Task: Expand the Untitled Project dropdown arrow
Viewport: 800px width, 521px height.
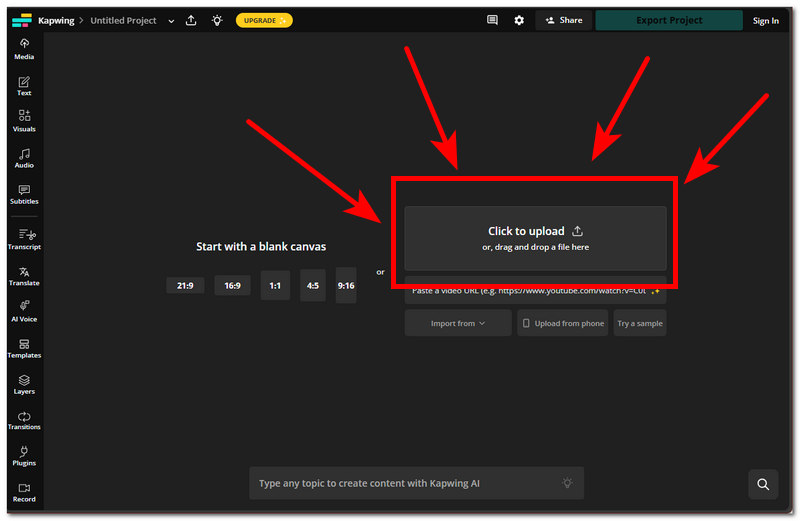Action: (x=171, y=21)
